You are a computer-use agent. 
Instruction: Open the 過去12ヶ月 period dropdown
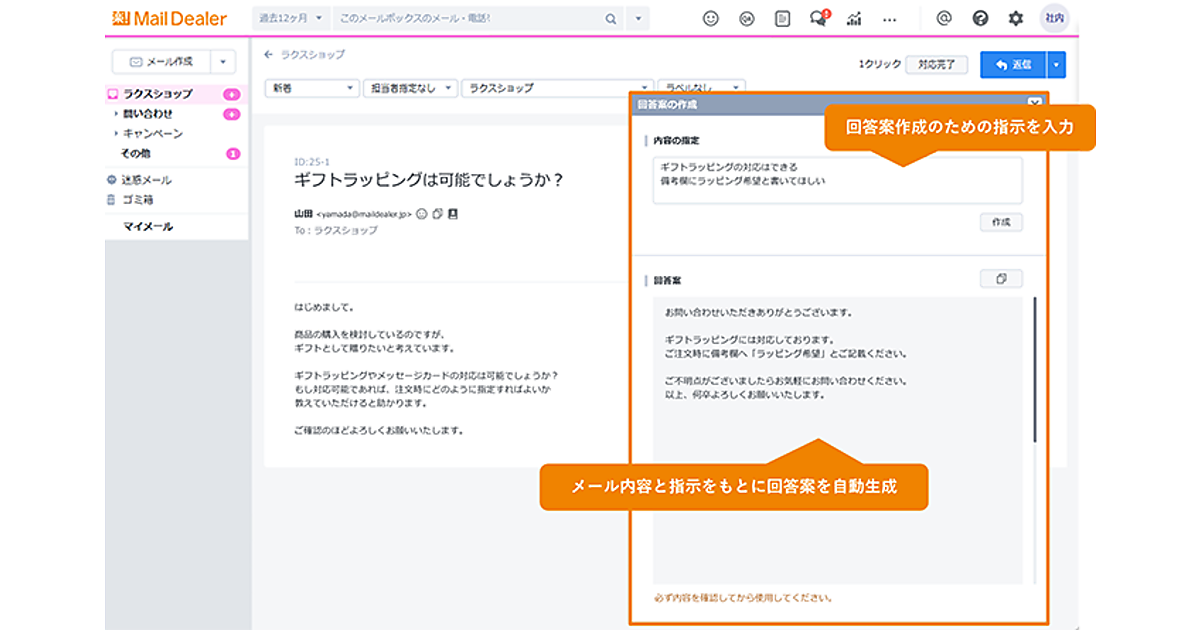coord(291,18)
